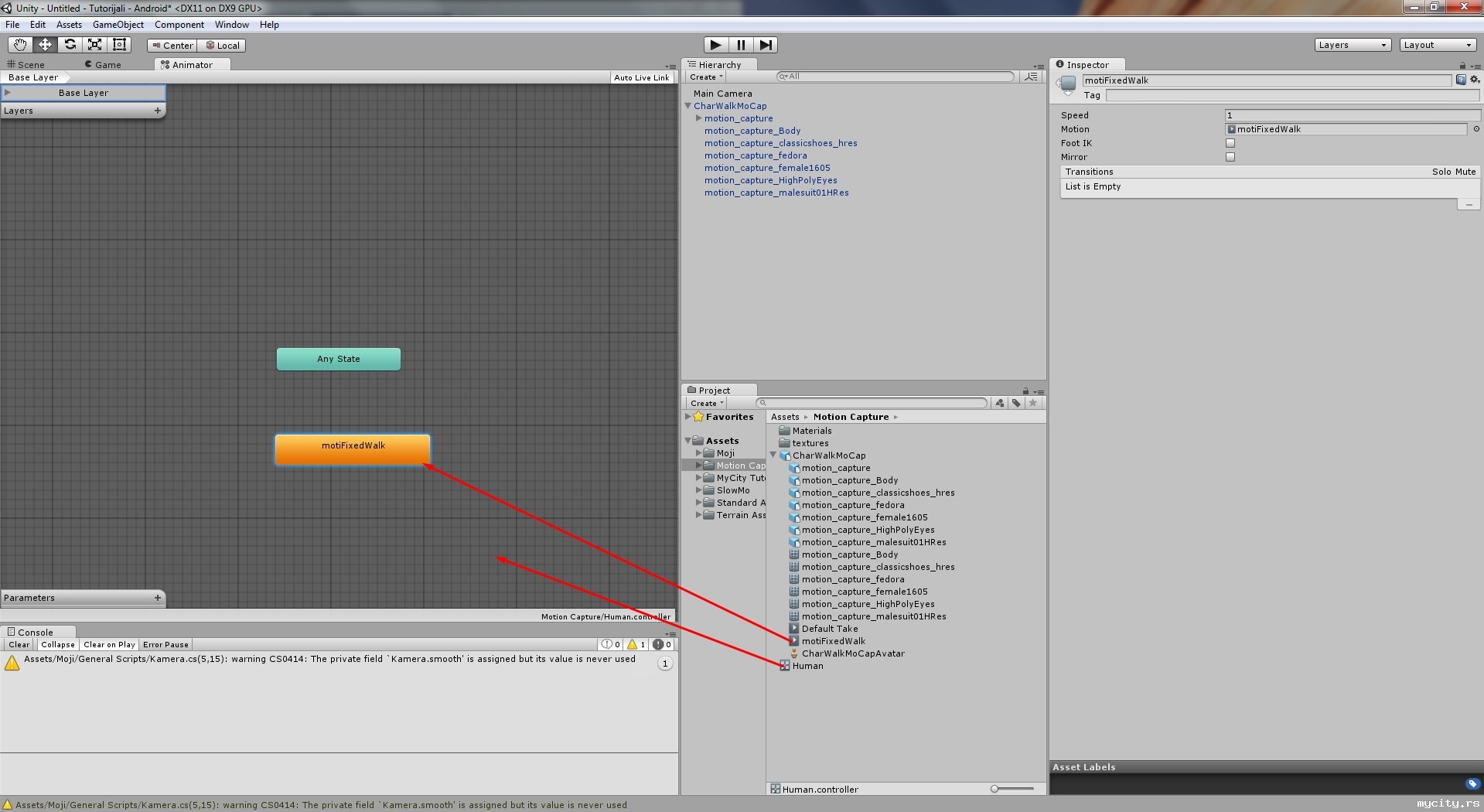Open the Layers dropdown

pos(1353,45)
